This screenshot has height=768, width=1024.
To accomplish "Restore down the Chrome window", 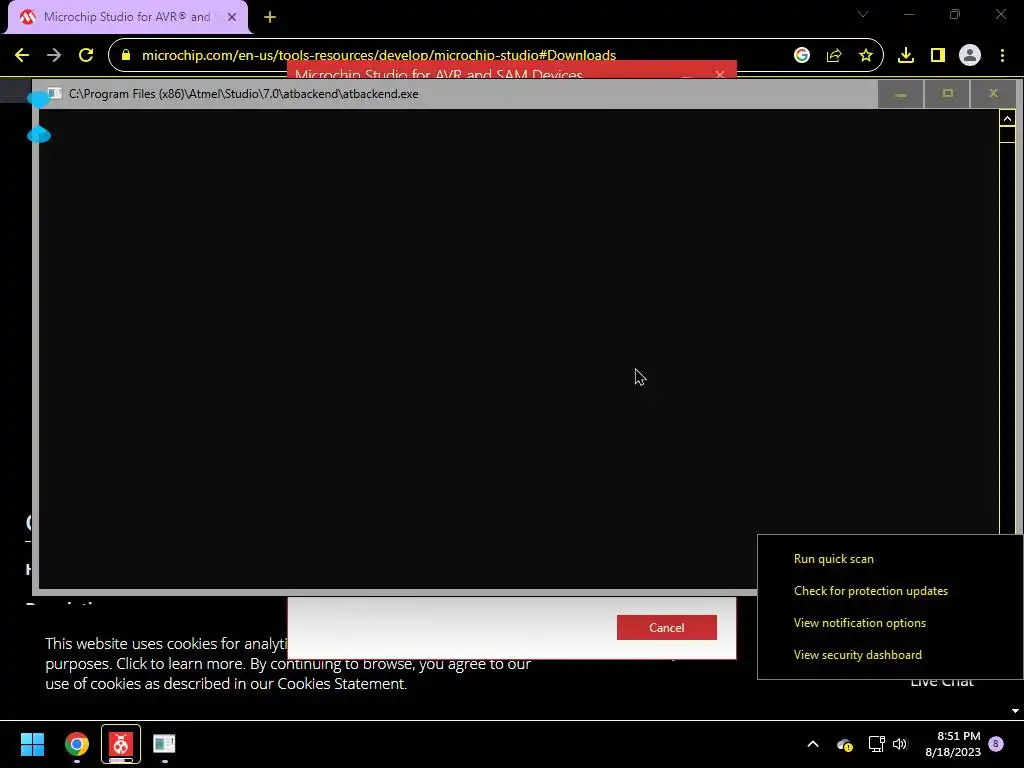I will tap(955, 14).
